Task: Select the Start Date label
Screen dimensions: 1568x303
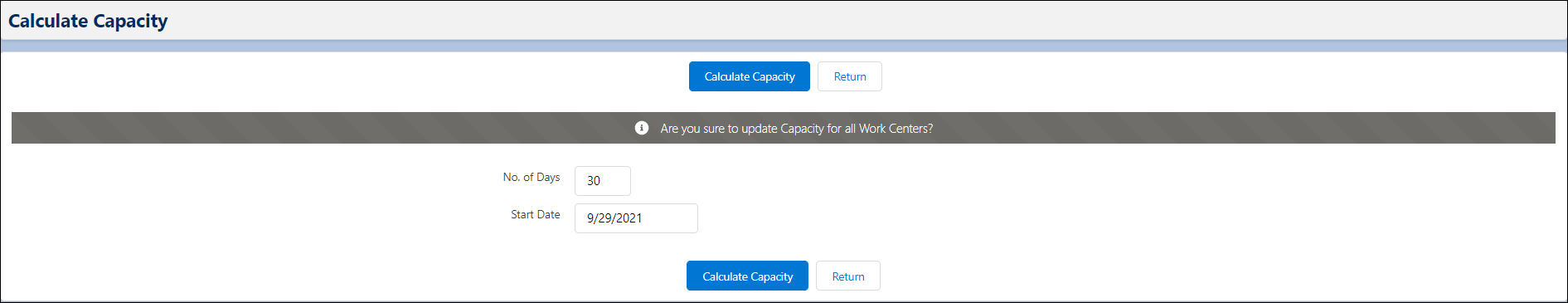Action: tap(536, 214)
